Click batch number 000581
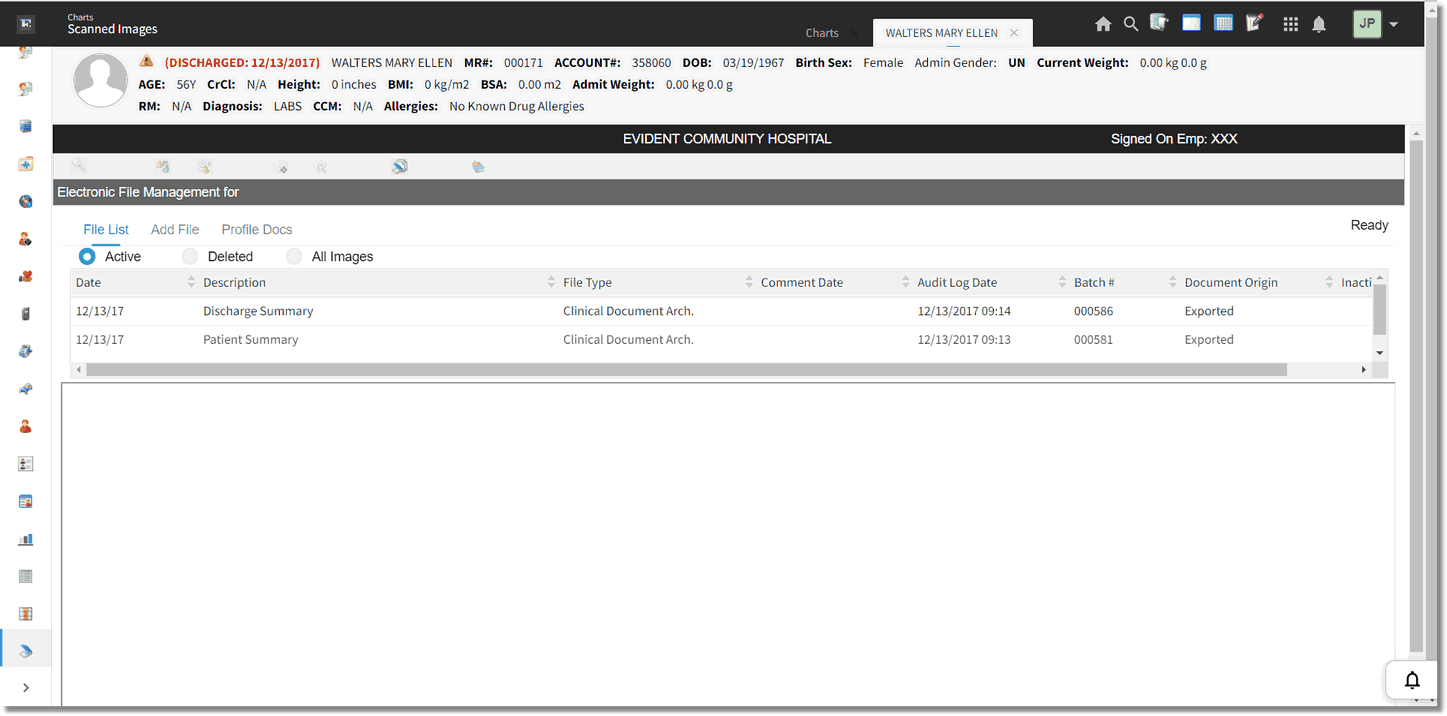The image size is (1447, 716). (x=1093, y=340)
